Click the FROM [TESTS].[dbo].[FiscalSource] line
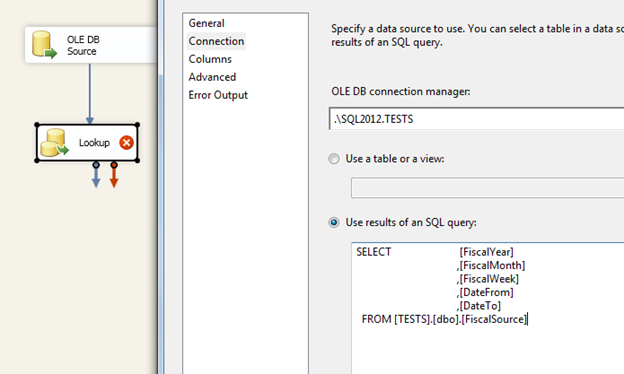The image size is (624, 374). point(444,319)
